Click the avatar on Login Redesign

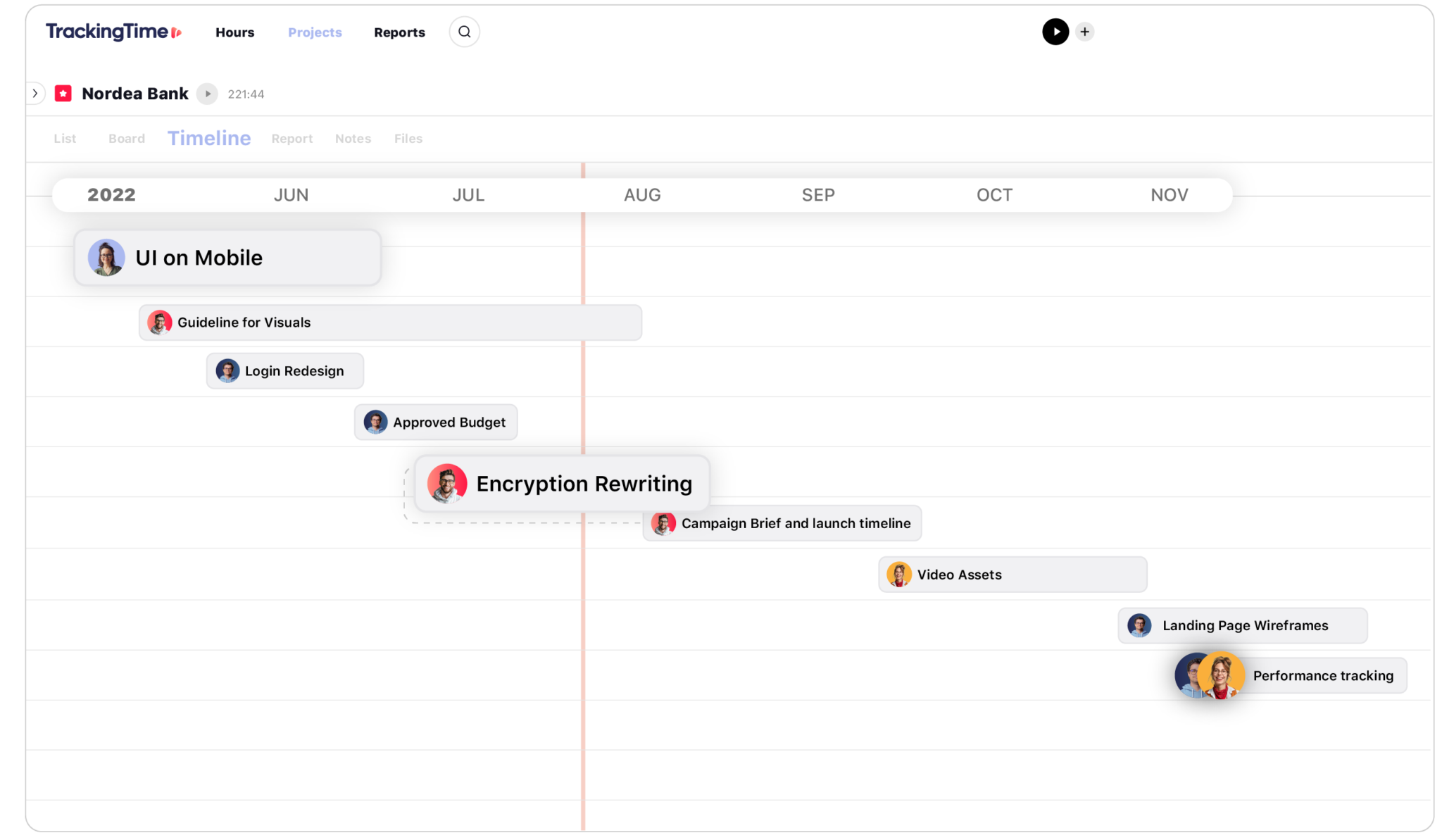(x=227, y=371)
